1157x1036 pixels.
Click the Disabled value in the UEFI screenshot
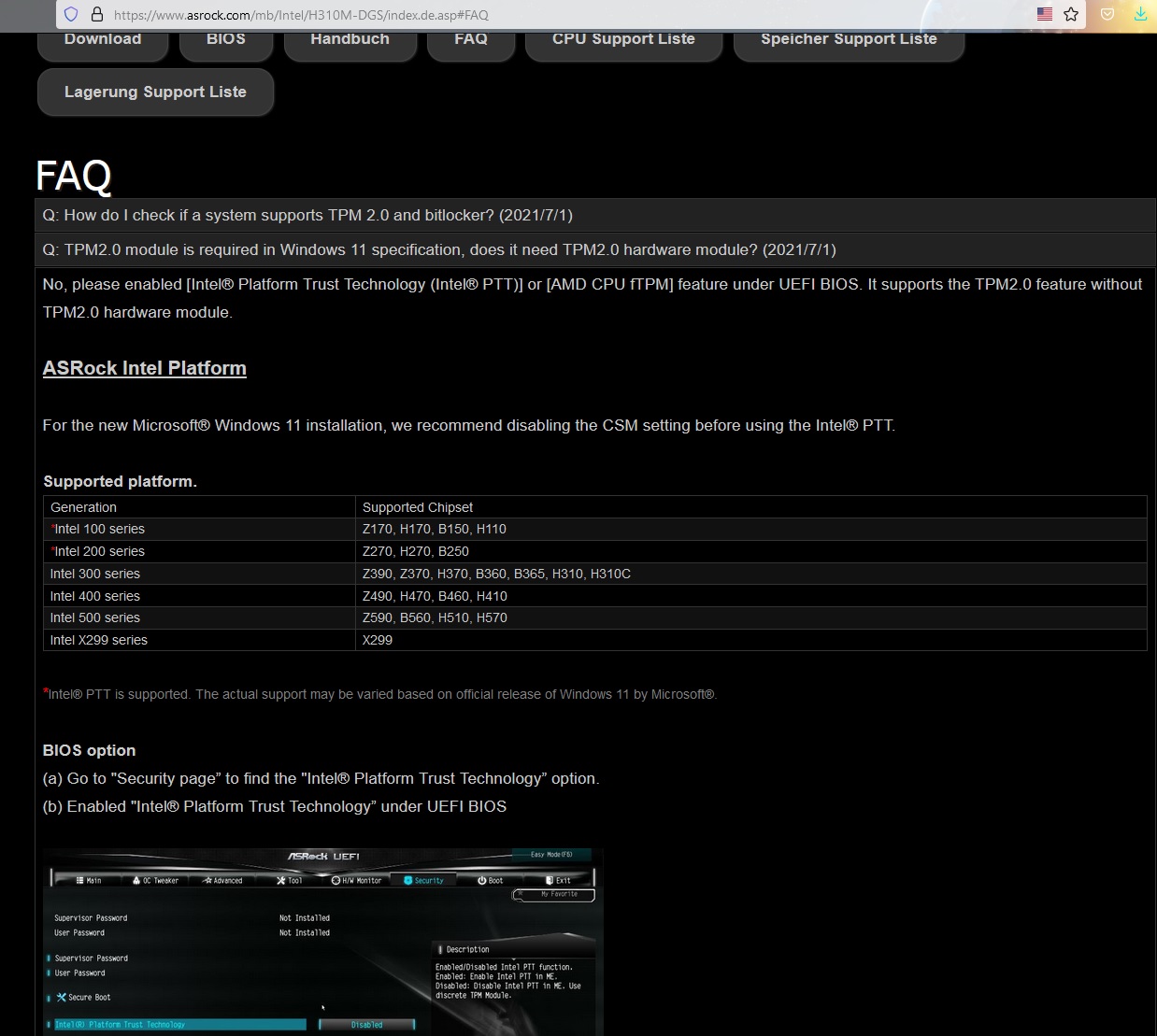tap(366, 1025)
